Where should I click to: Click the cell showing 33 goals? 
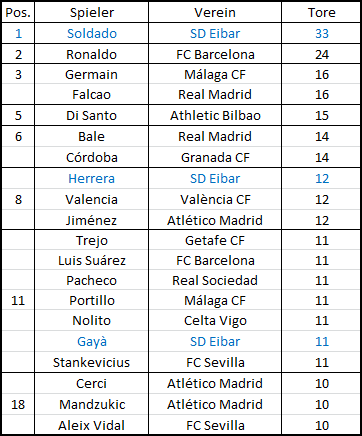321,33
